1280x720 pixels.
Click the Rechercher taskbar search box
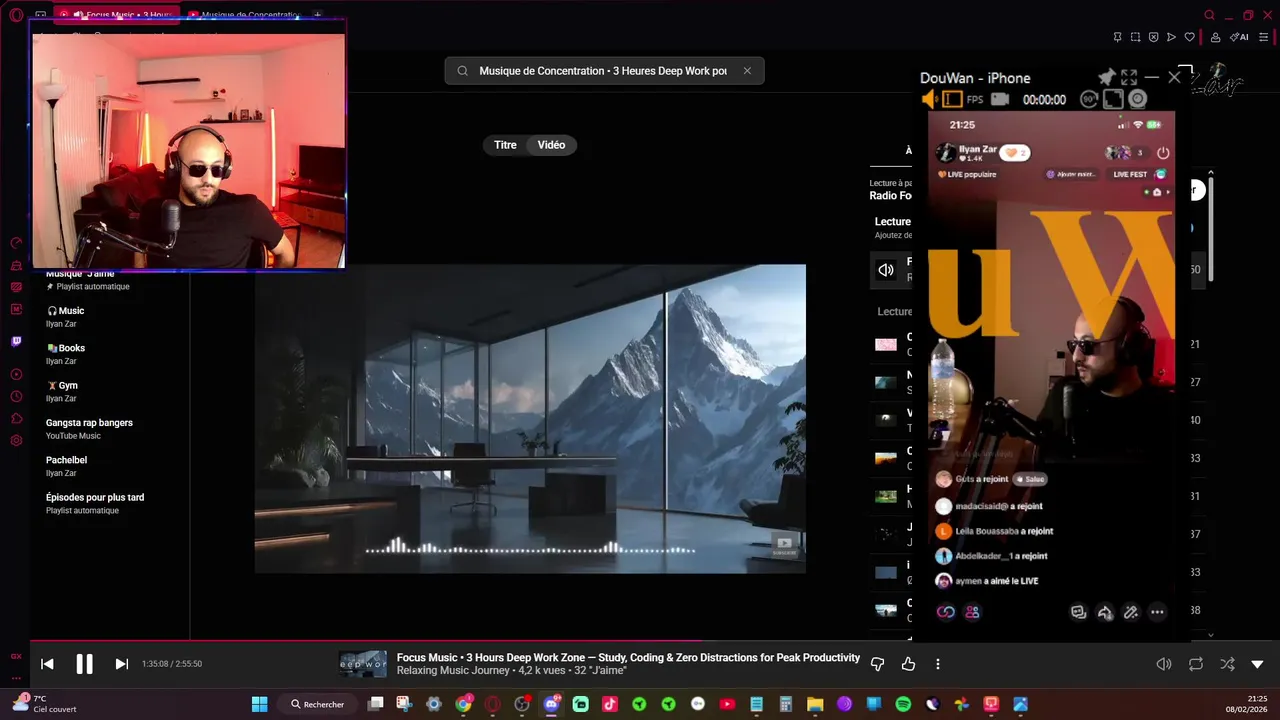coord(318,704)
